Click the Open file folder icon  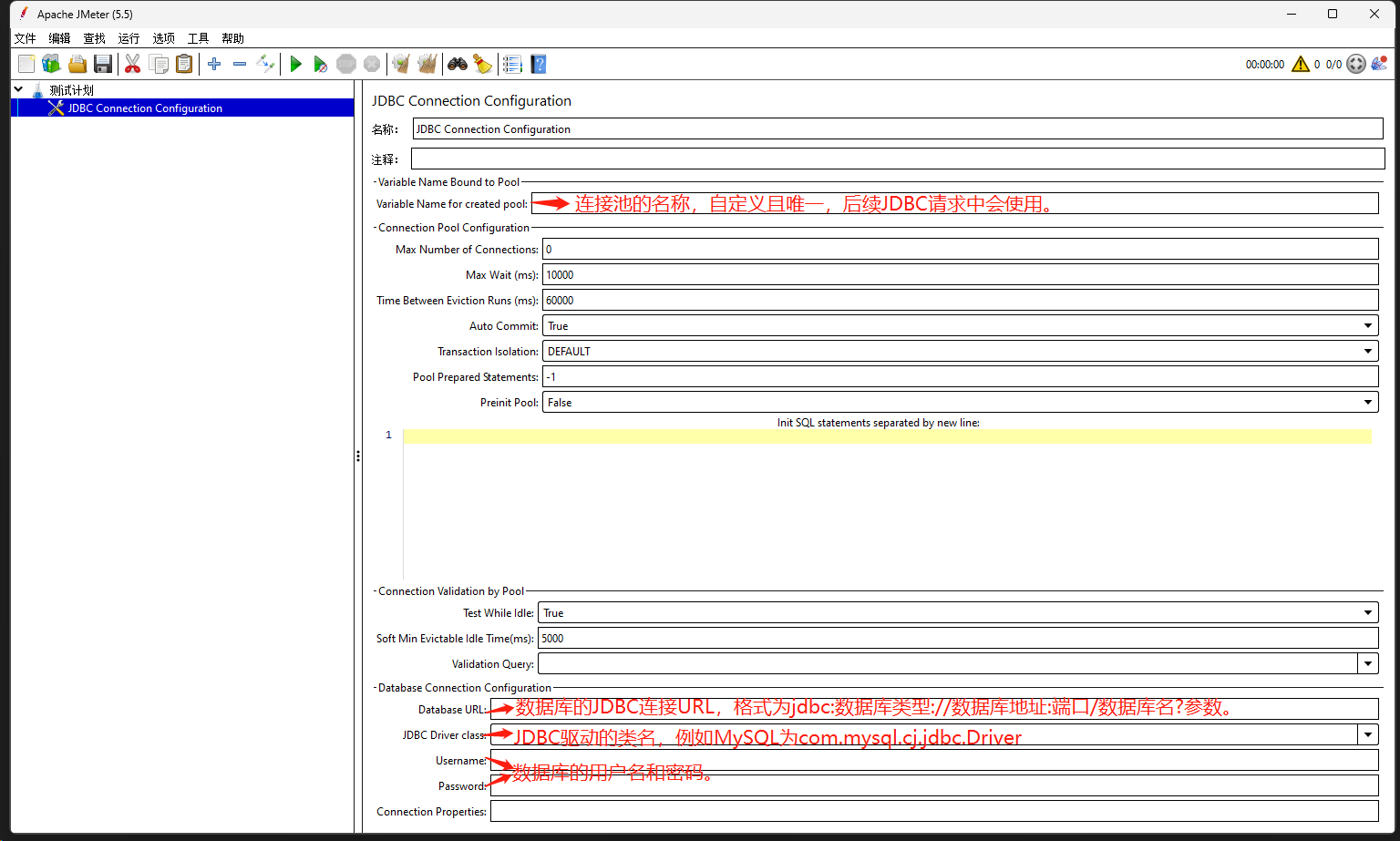77,64
